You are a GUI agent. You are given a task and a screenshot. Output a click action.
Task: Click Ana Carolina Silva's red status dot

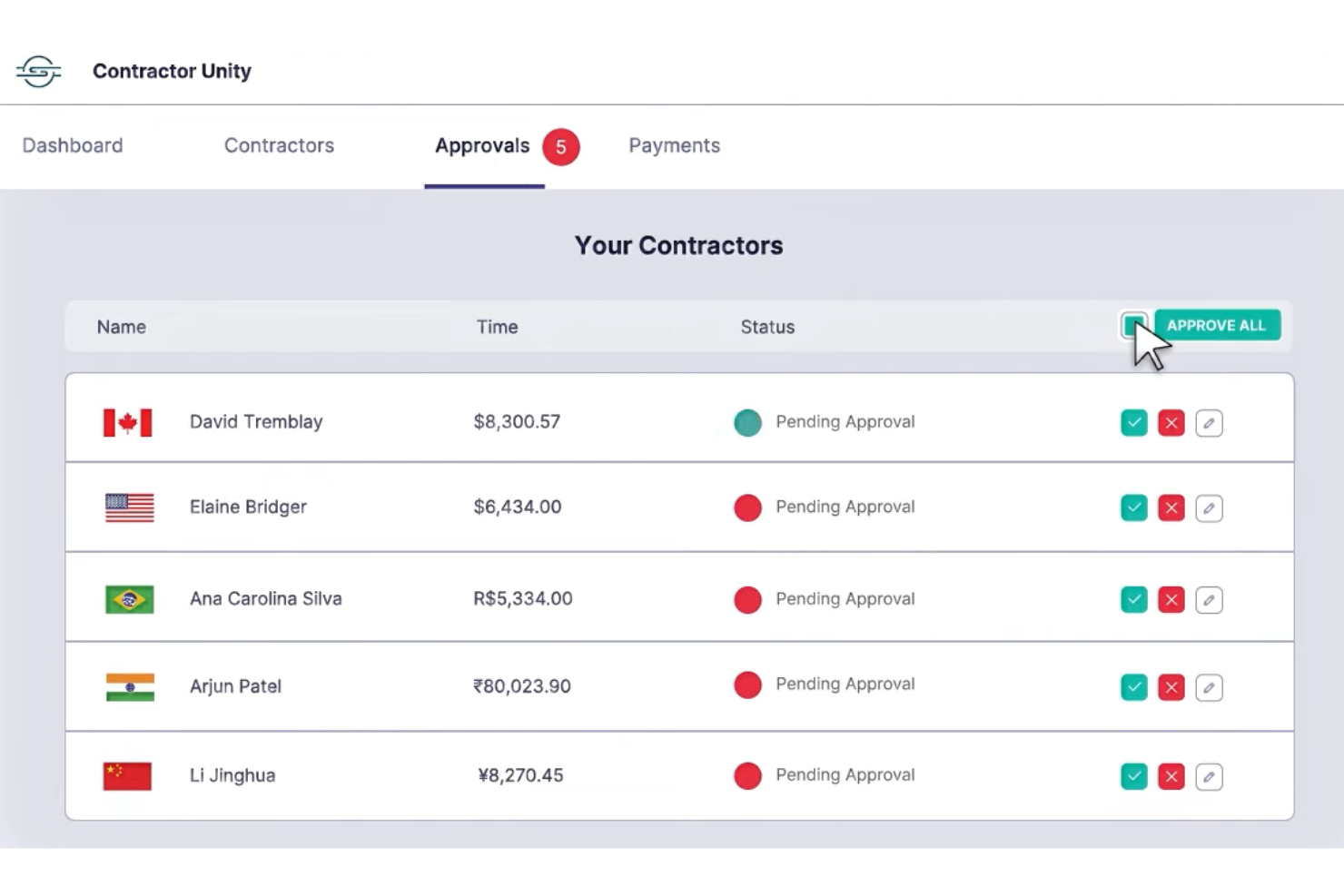[747, 599]
